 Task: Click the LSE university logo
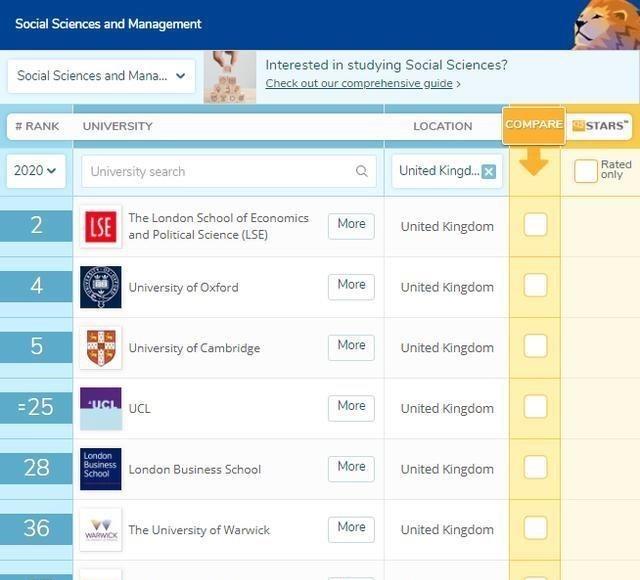pyautogui.click(x=101, y=226)
